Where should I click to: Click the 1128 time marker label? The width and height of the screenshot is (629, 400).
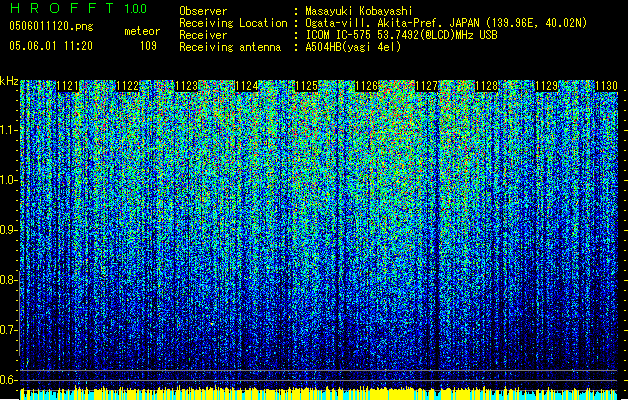pyautogui.click(x=487, y=86)
